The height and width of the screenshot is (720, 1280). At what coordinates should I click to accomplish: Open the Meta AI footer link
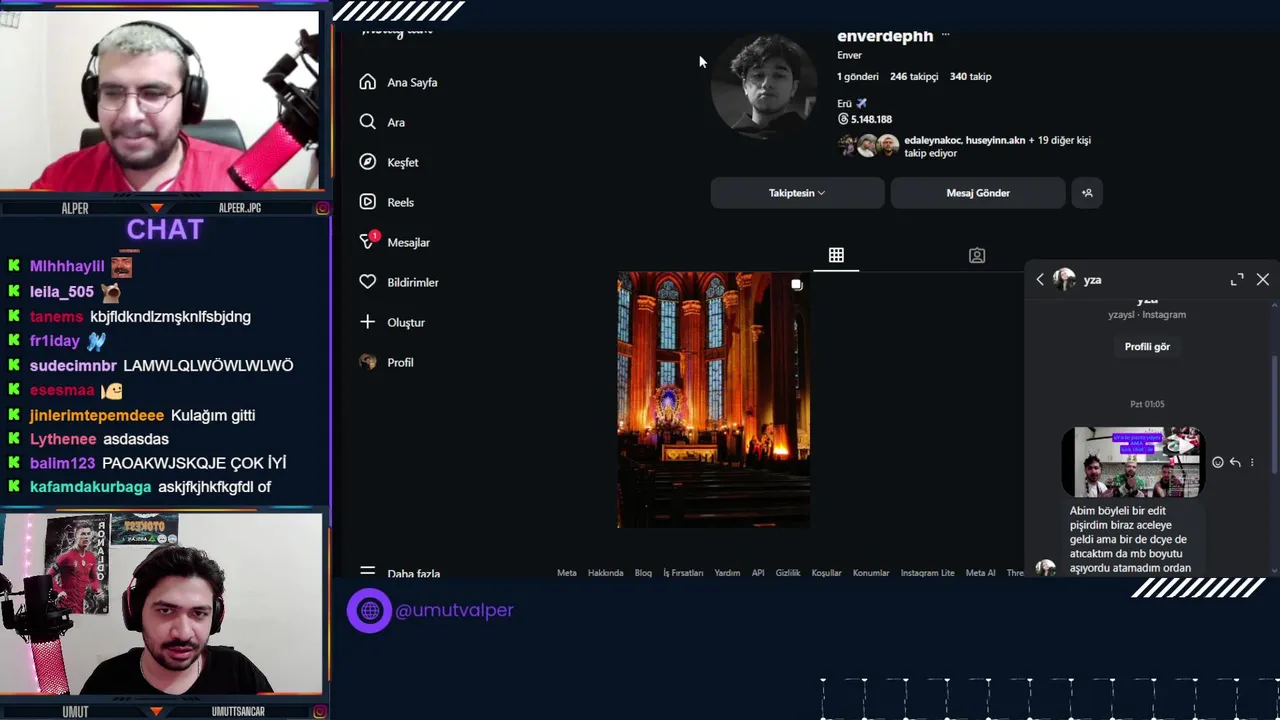[x=980, y=573]
